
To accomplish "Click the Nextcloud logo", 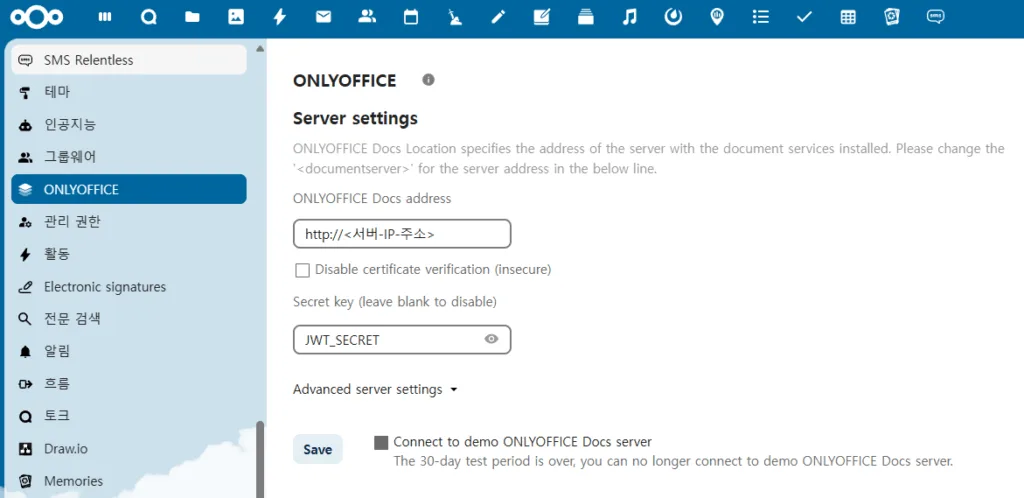I will coord(37,18).
